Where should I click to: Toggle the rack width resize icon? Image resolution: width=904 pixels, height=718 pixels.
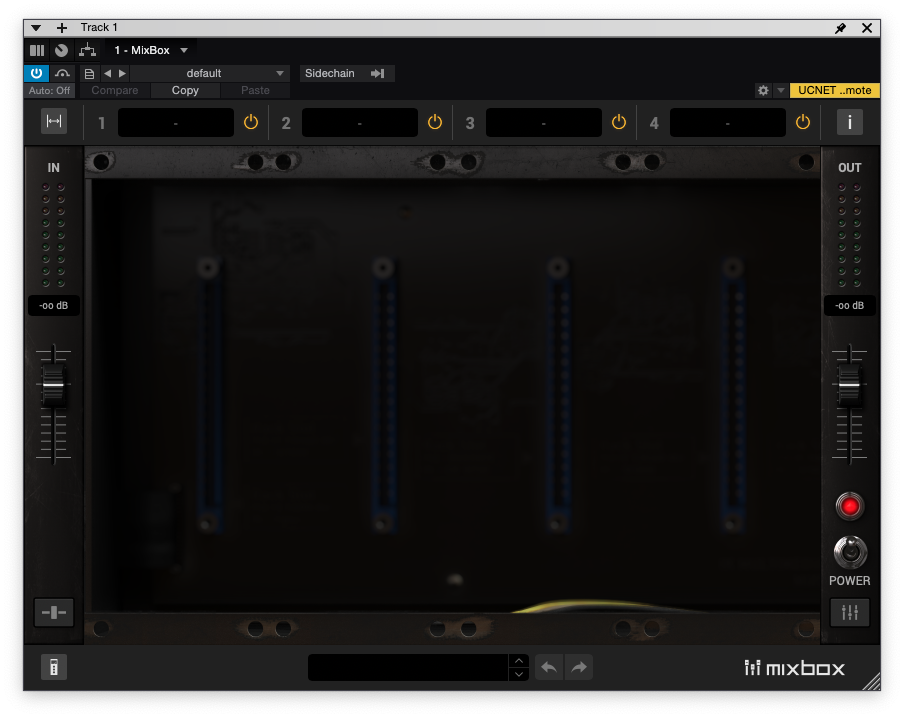54,121
